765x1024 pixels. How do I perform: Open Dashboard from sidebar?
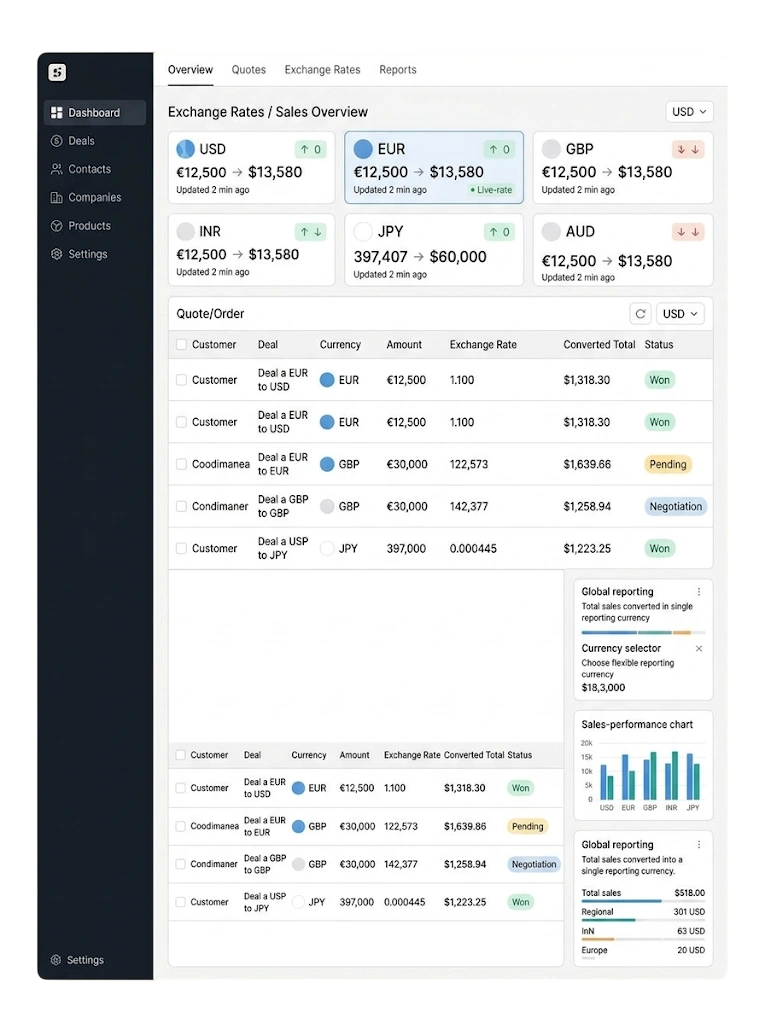point(95,112)
